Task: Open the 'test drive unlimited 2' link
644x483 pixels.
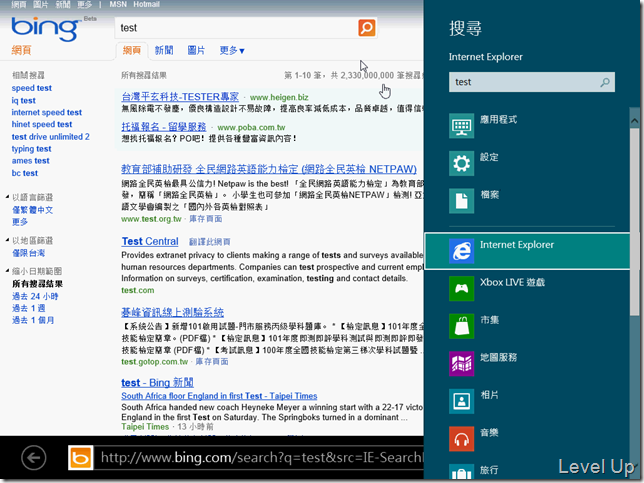Action: pyautogui.click(x=51, y=137)
